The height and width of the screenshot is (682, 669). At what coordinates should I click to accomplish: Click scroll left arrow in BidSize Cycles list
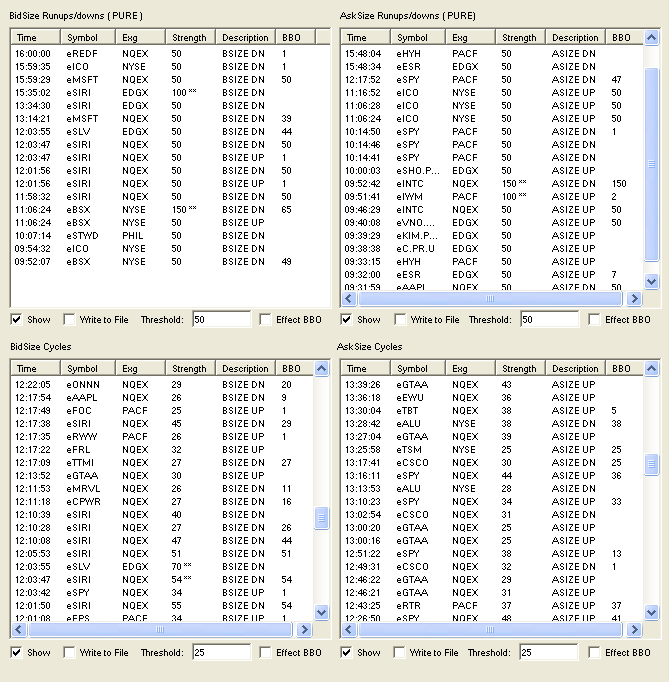(x=19, y=629)
